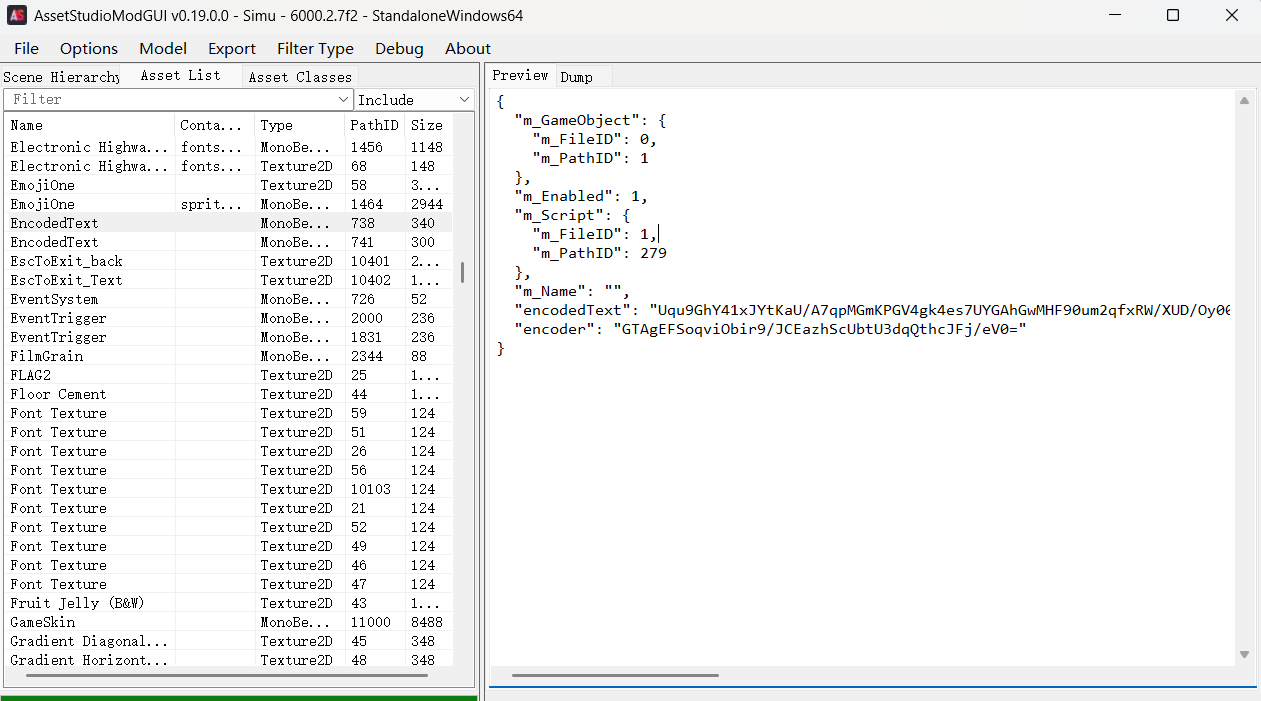Switch to the Asset List tab
The image size is (1261, 701).
coord(181,76)
